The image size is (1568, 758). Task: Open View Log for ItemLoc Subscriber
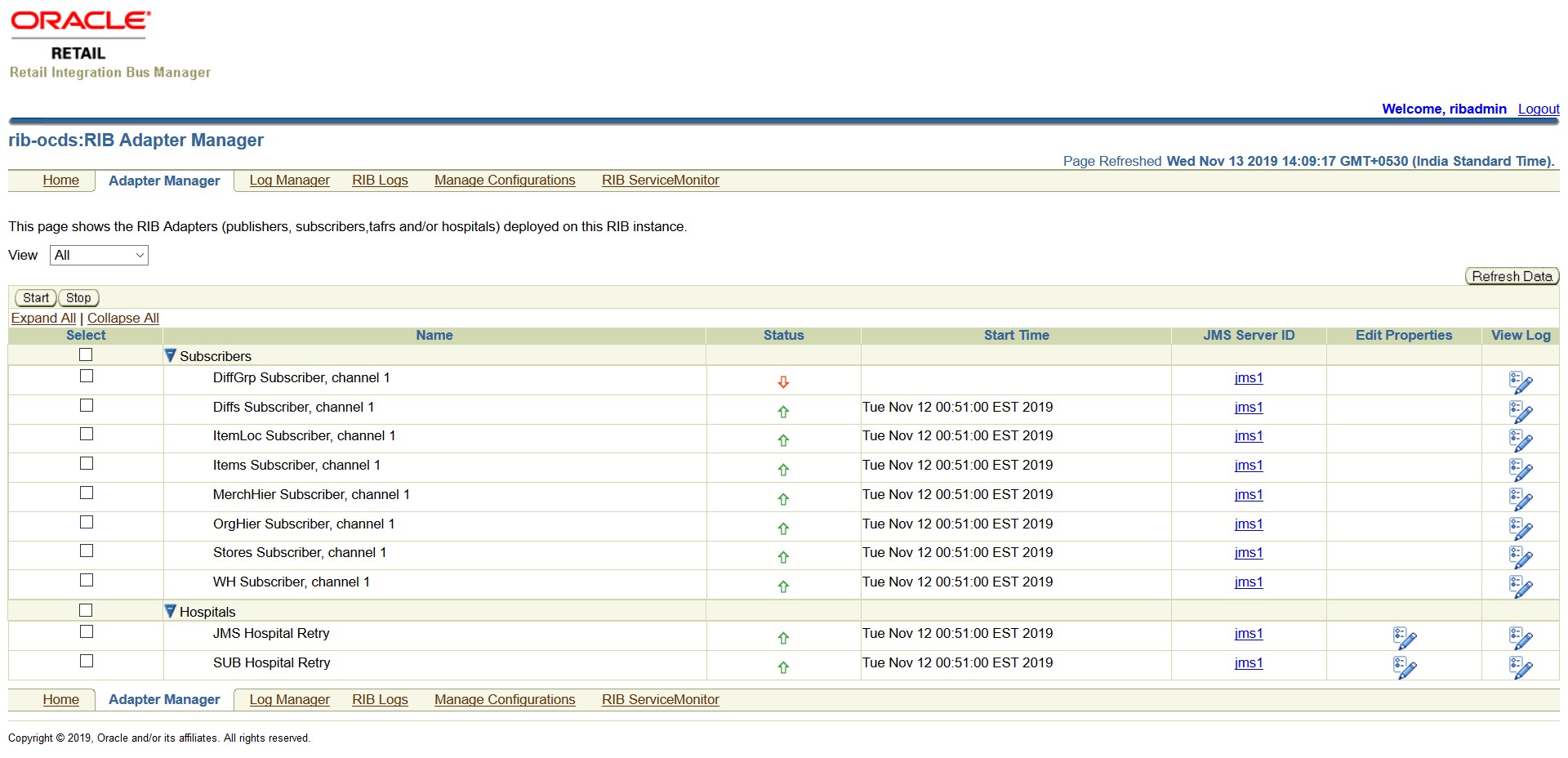click(x=1520, y=441)
